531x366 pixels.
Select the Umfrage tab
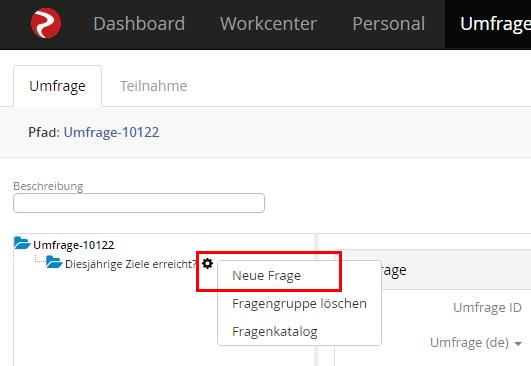coord(58,86)
